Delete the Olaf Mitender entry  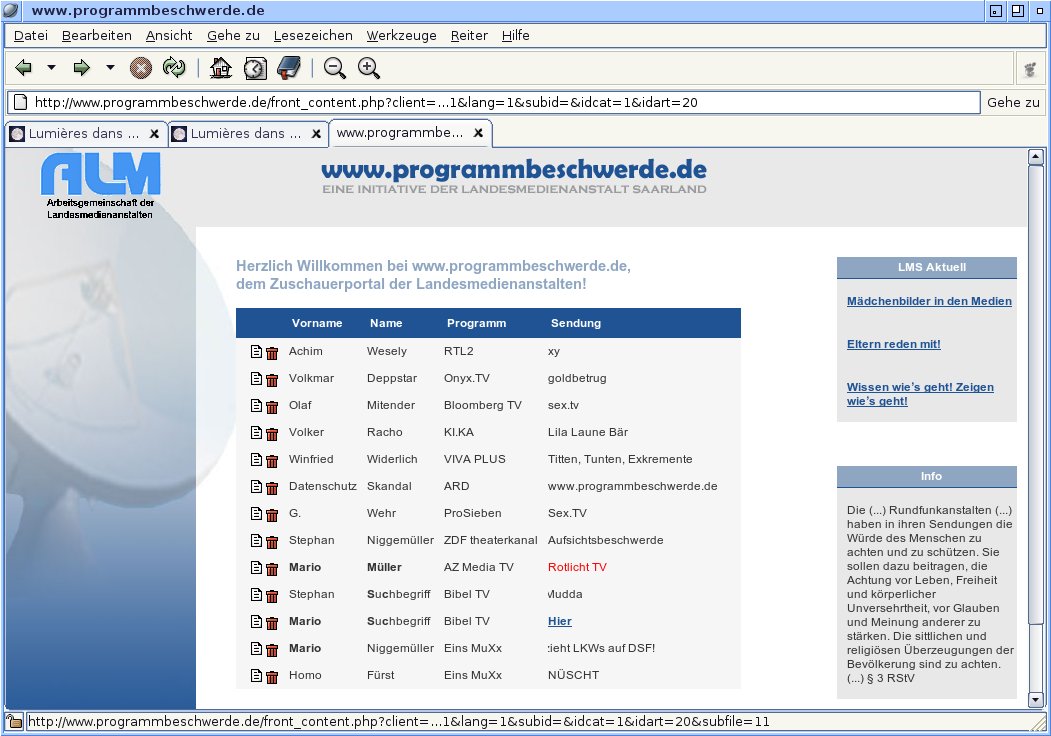tap(272, 406)
